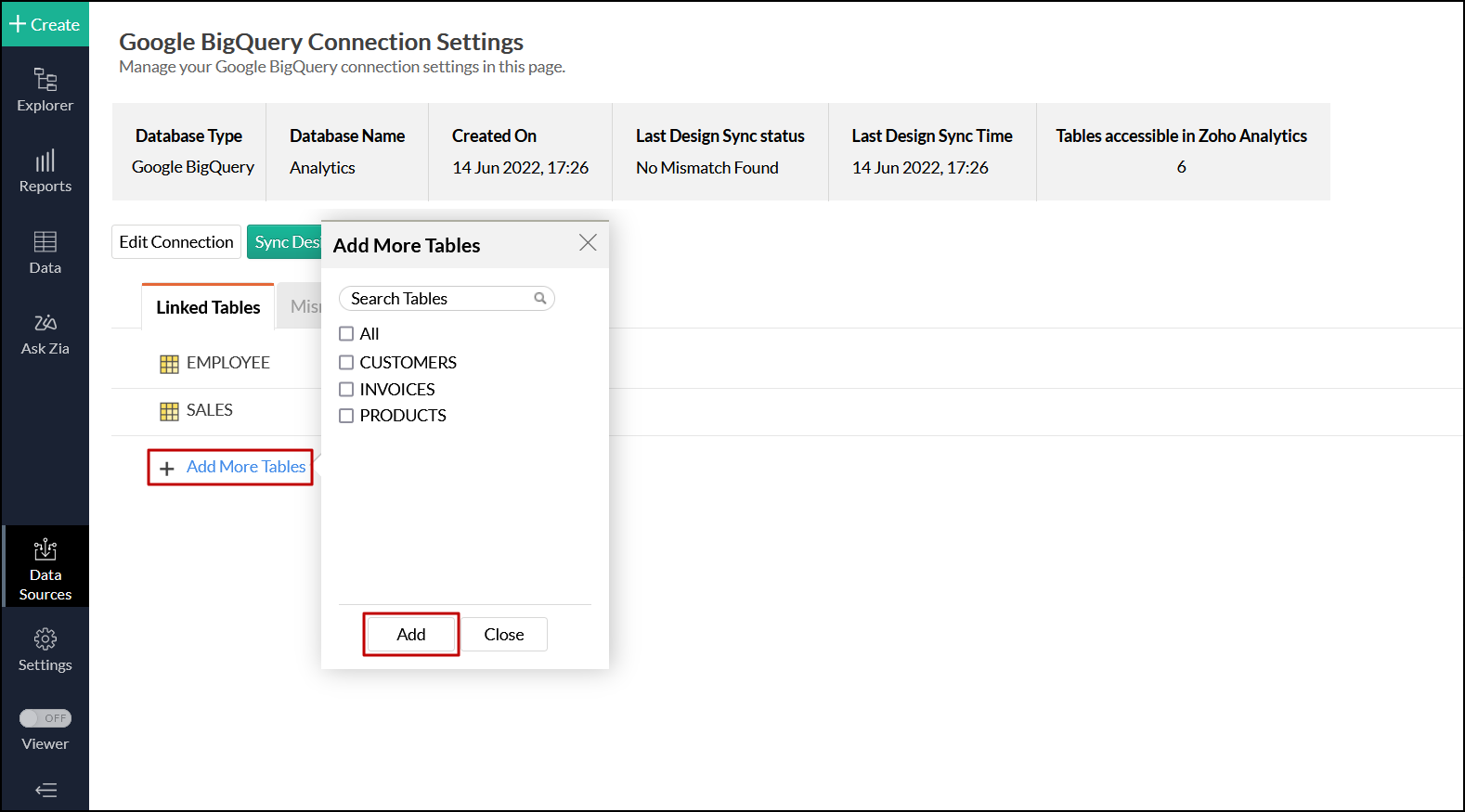Go to the Data sidebar icon

[45, 242]
